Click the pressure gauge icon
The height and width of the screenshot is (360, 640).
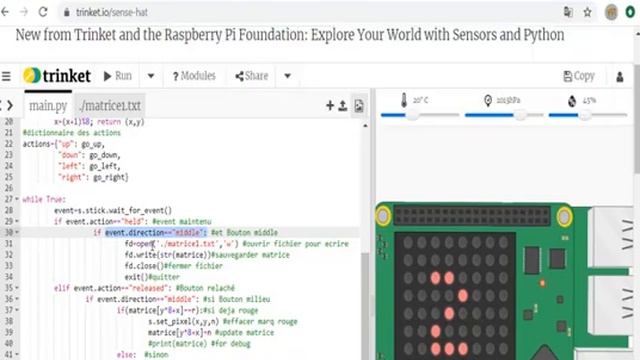point(488,100)
